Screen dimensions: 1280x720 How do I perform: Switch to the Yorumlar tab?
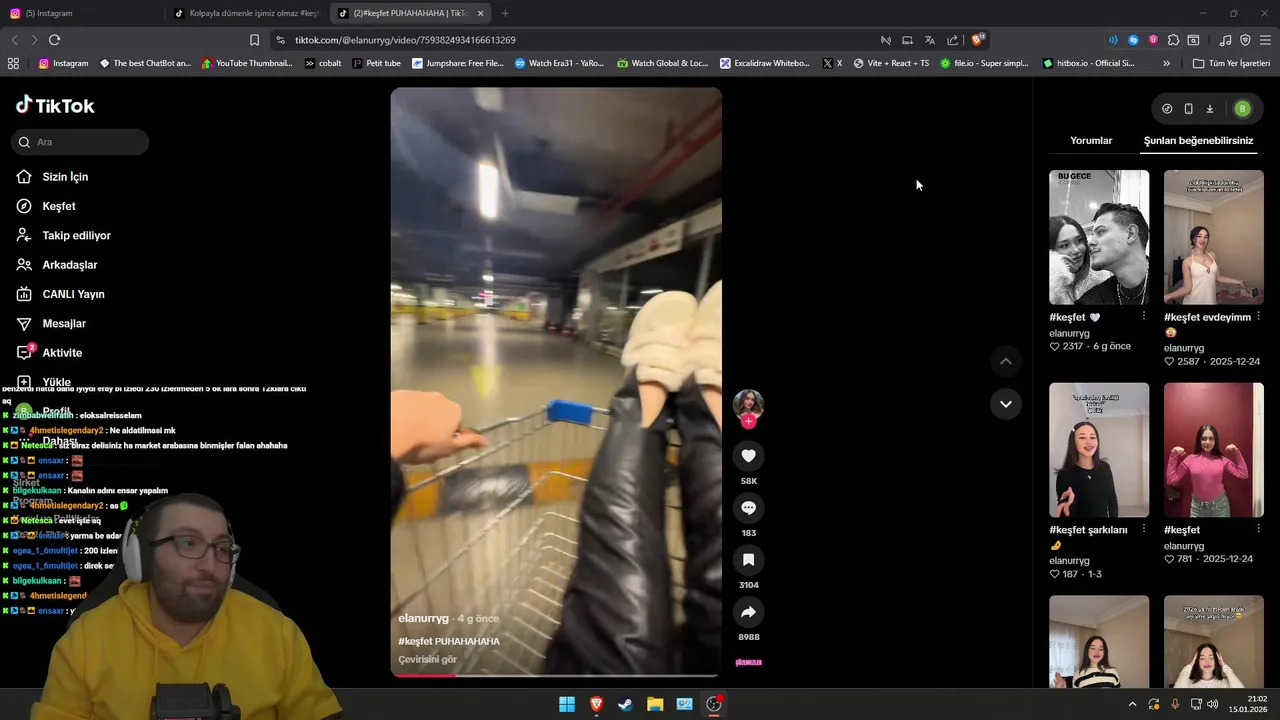point(1091,141)
